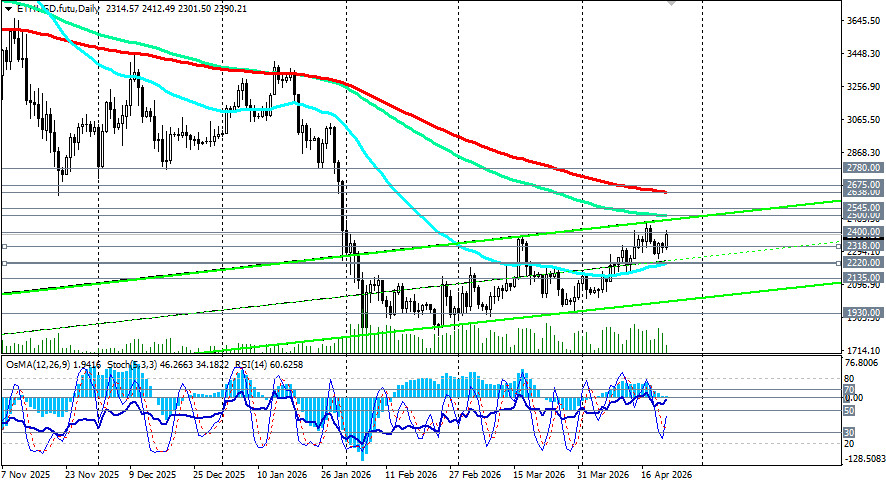
Task: Click the 76.8006 indicator scale value
Action: tap(863, 363)
